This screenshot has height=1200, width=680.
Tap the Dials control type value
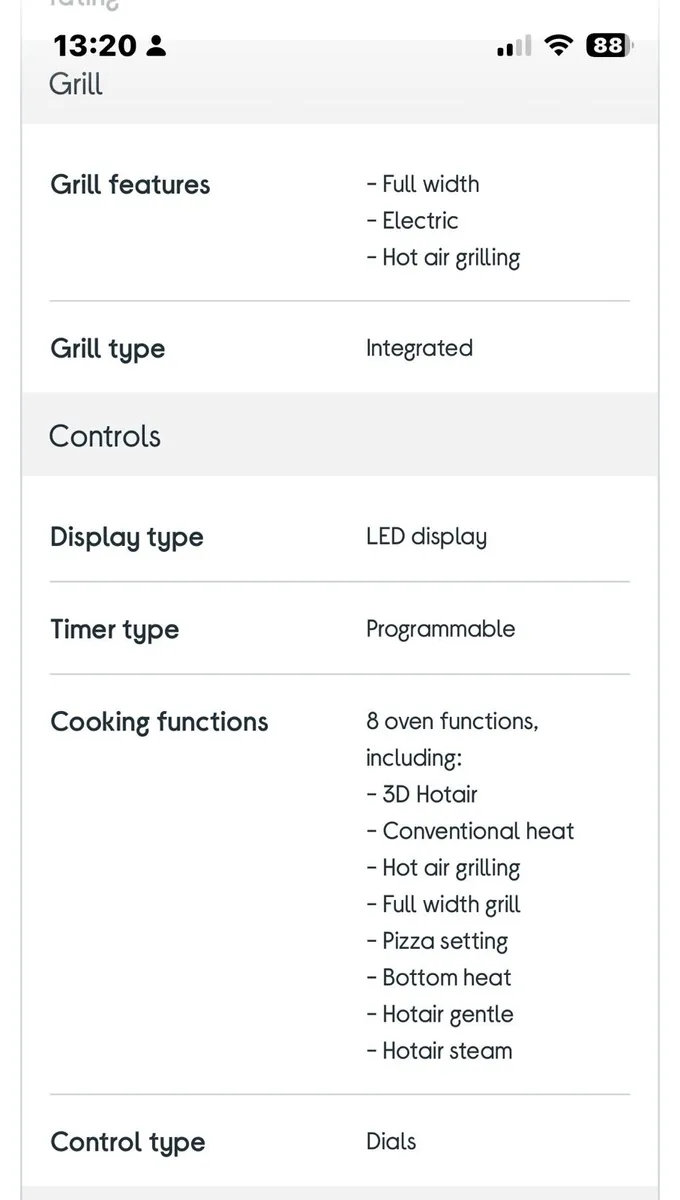[x=390, y=1141]
